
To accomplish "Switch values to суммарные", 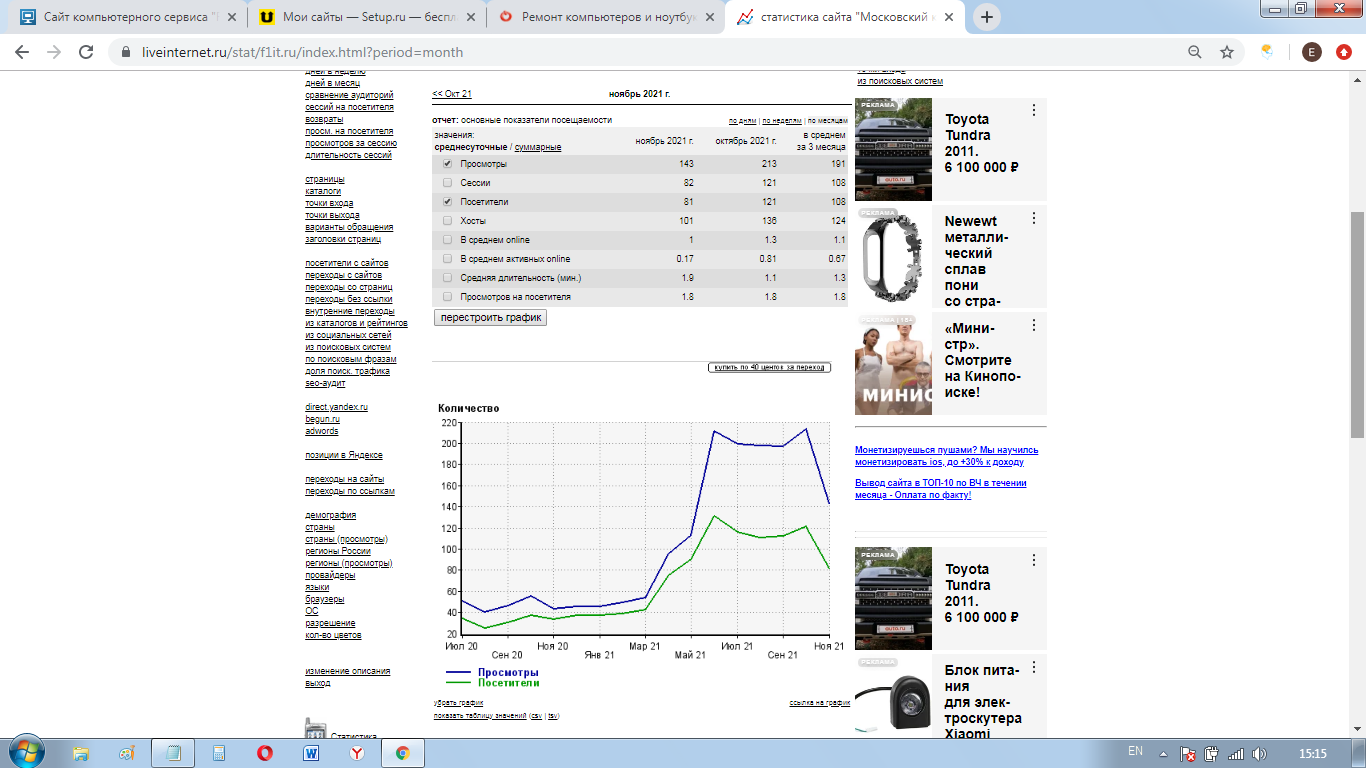I will [538, 147].
